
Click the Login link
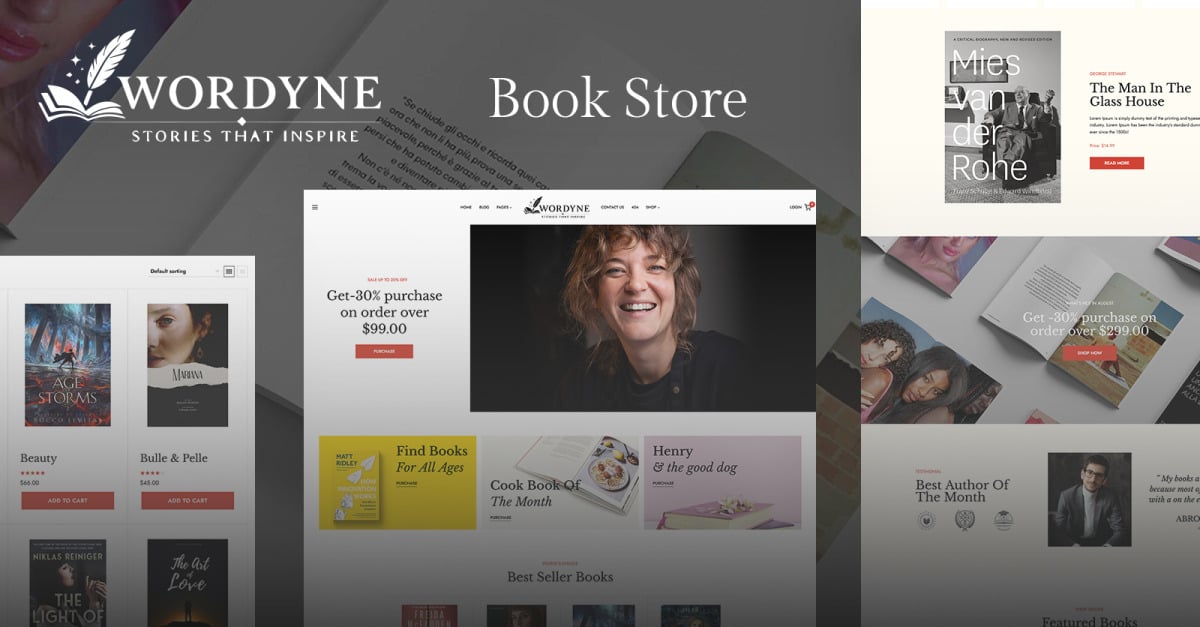[795, 207]
